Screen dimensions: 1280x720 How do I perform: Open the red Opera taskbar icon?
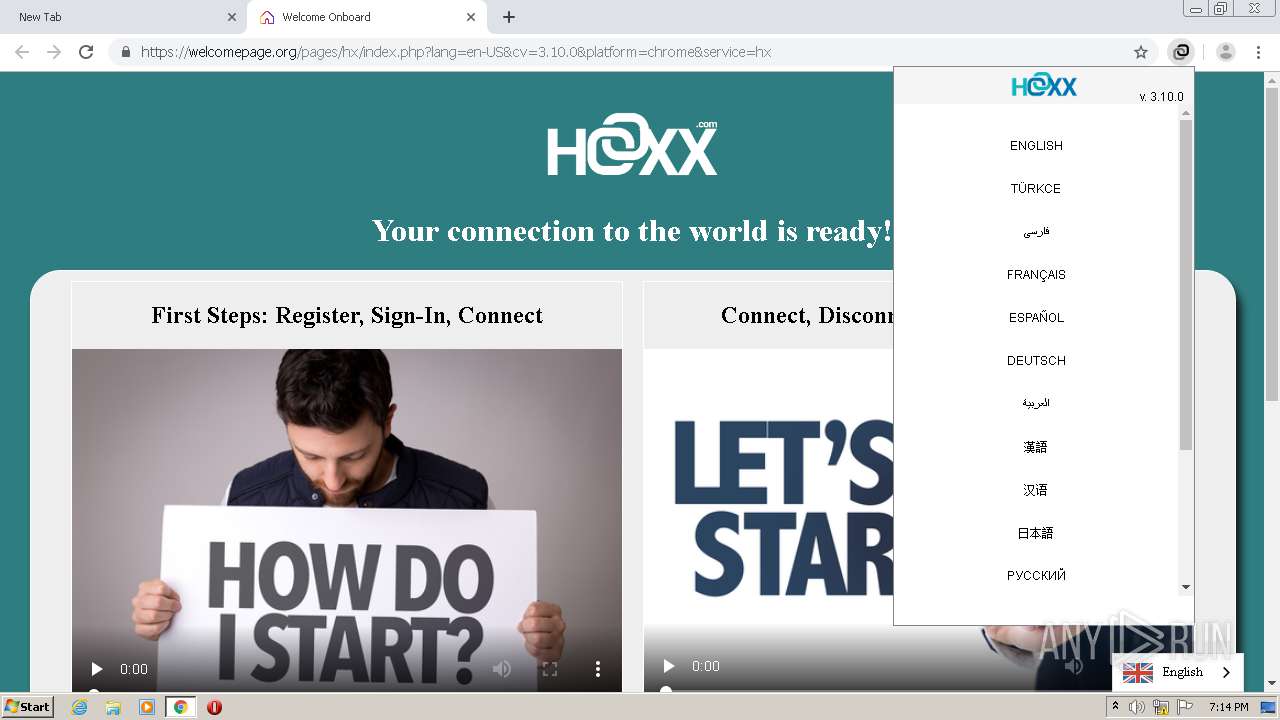click(x=214, y=707)
